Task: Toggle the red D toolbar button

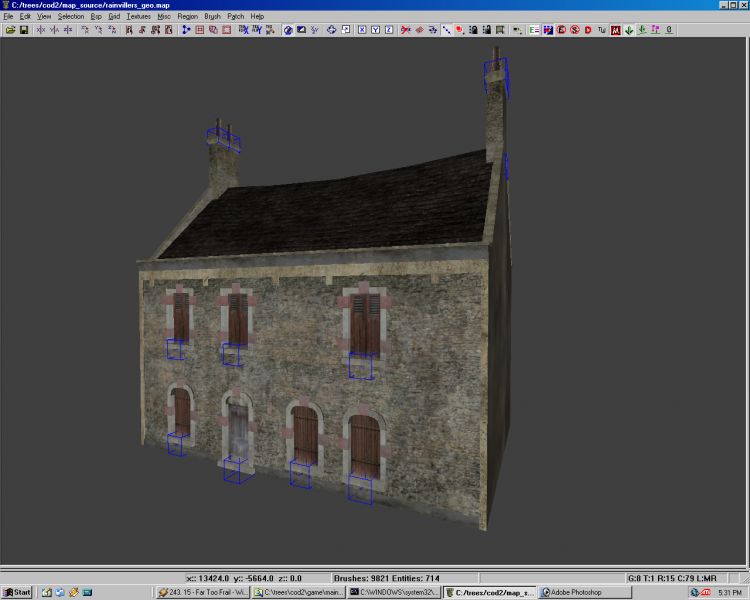Action: [x=588, y=30]
